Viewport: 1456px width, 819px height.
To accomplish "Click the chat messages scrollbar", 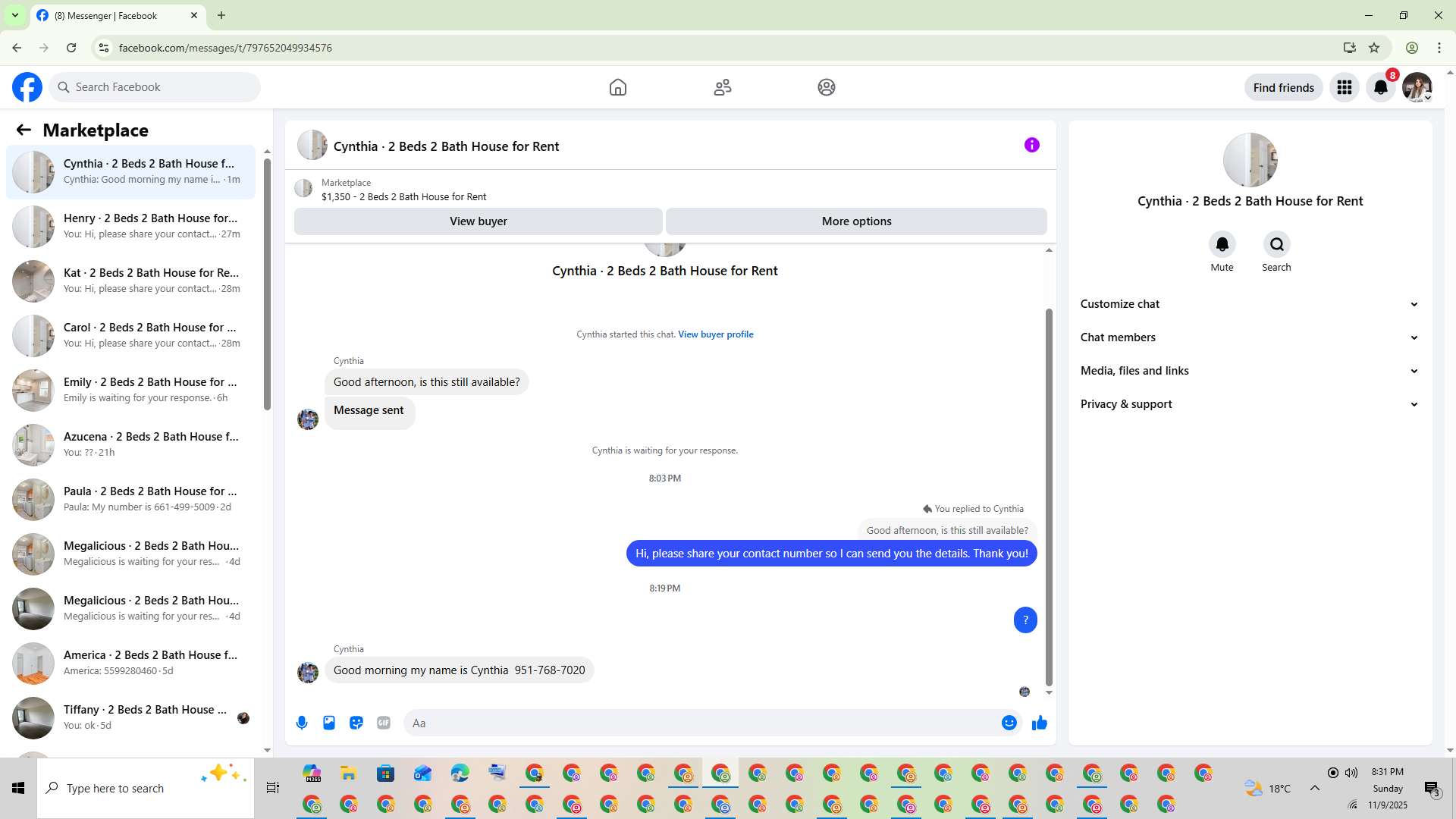I will [1049, 497].
